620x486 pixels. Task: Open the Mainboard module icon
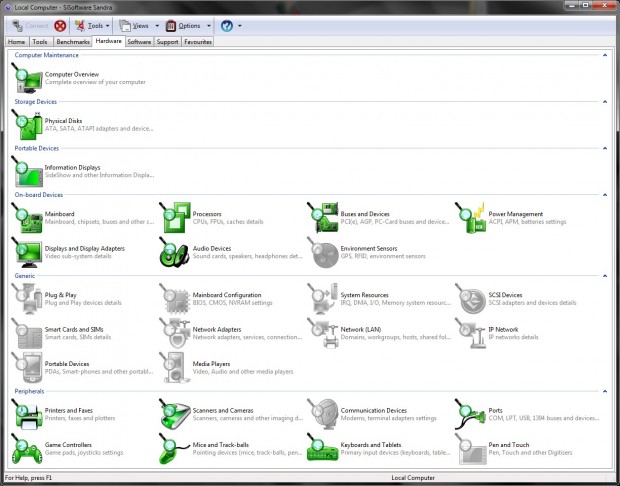coord(27,218)
